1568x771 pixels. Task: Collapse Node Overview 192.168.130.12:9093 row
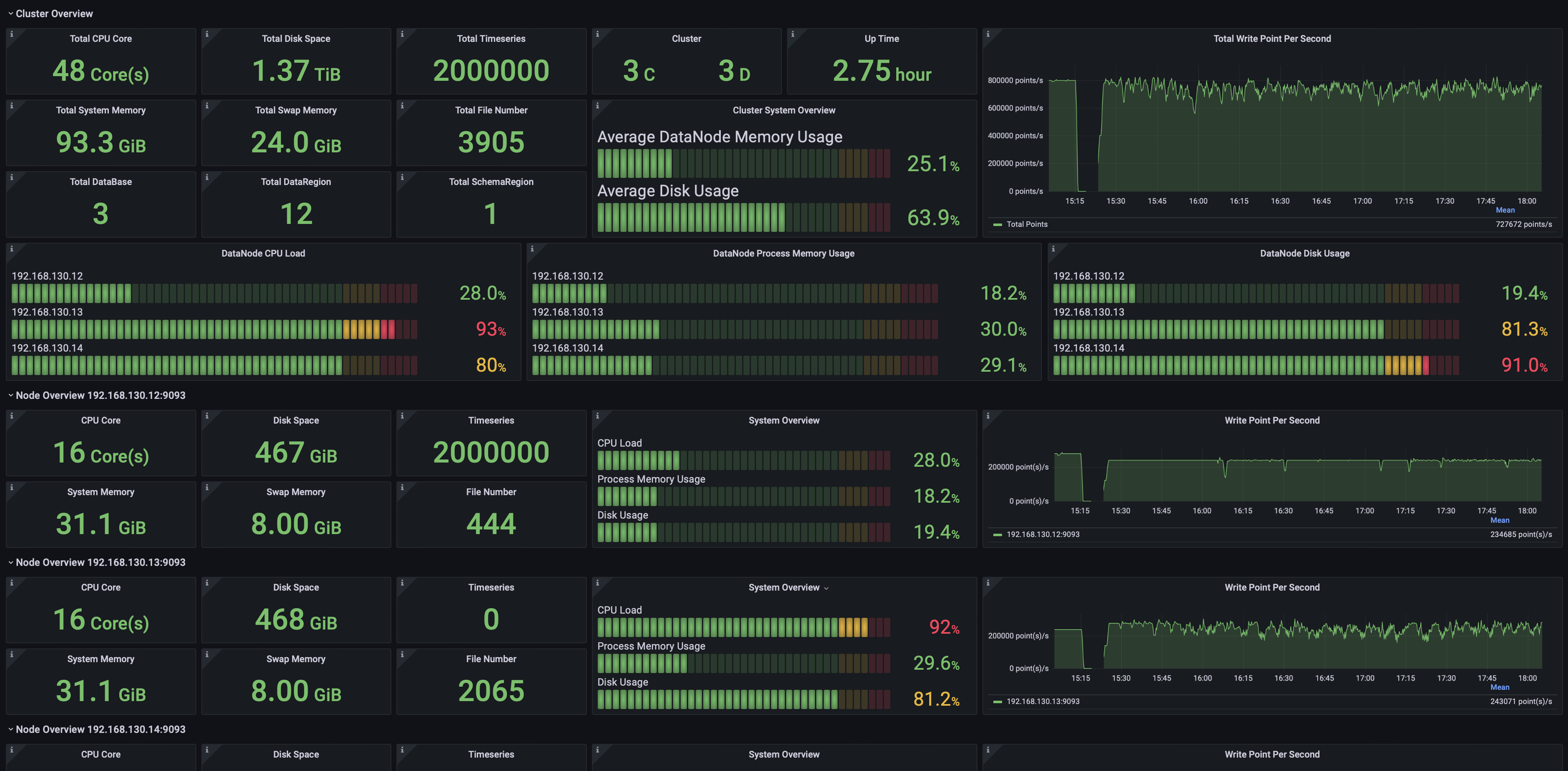(x=100, y=396)
